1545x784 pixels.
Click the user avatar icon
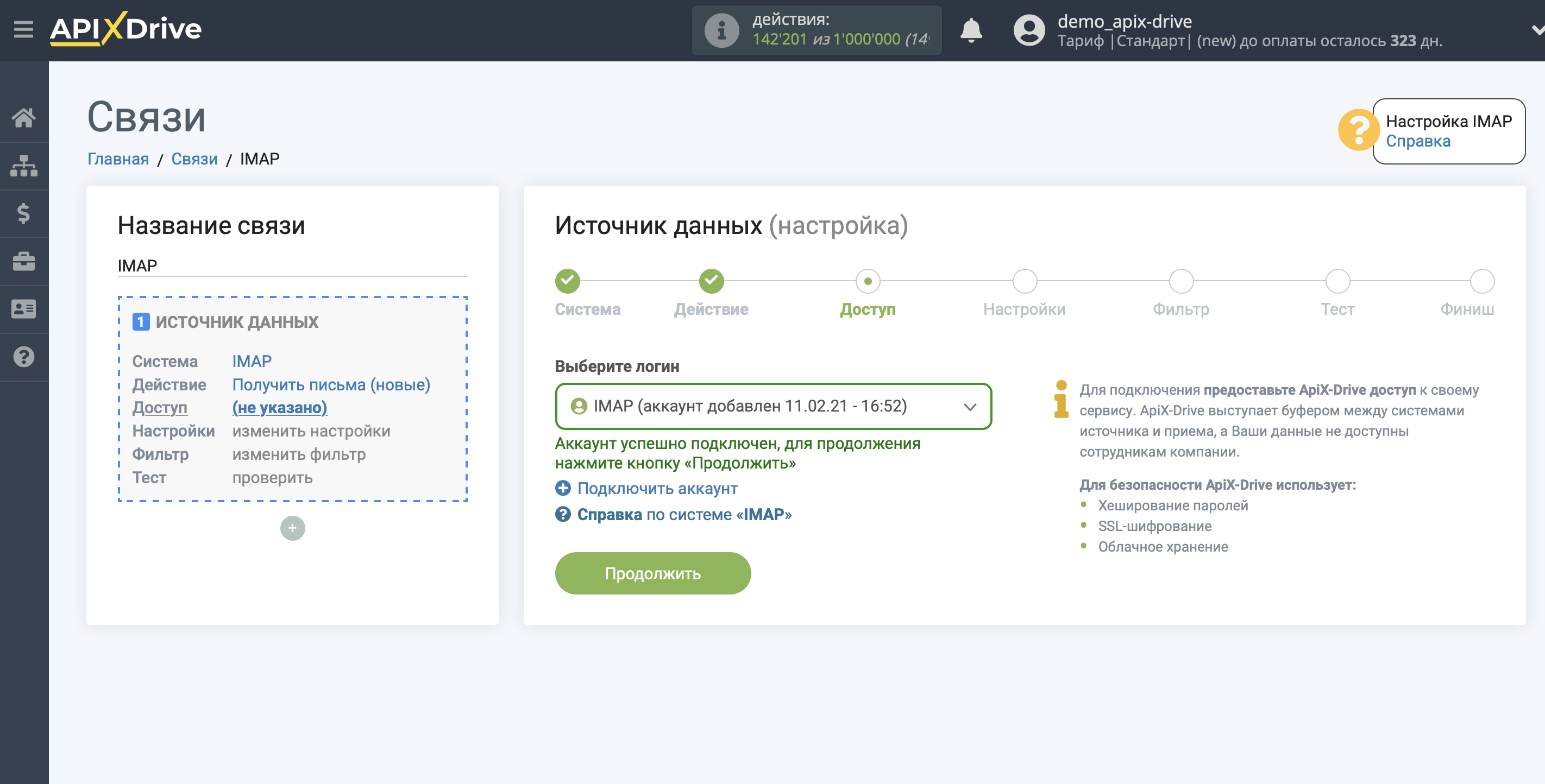pos(1029,30)
